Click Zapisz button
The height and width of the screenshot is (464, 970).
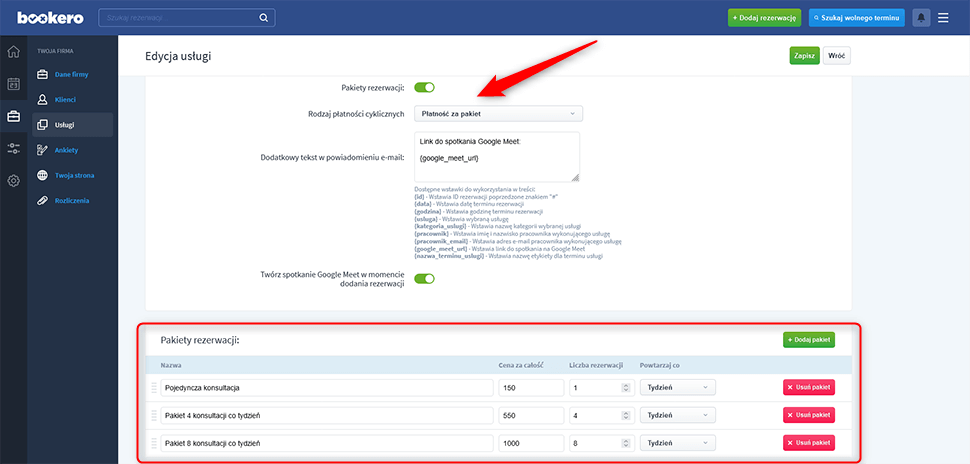coord(804,56)
